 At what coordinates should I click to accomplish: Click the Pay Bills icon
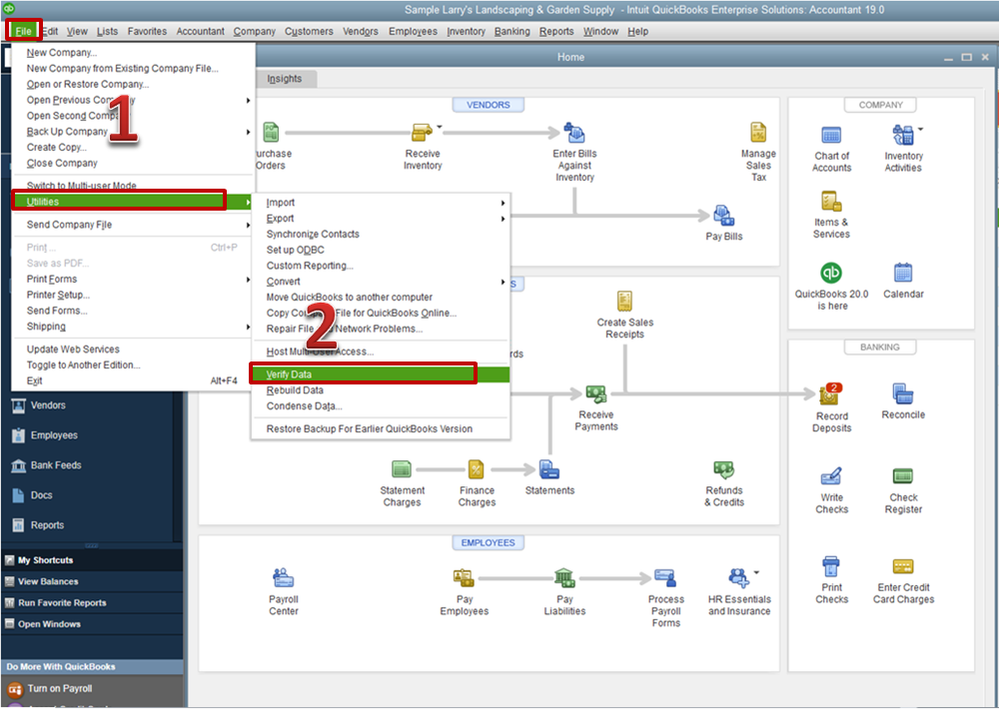pyautogui.click(x=723, y=215)
